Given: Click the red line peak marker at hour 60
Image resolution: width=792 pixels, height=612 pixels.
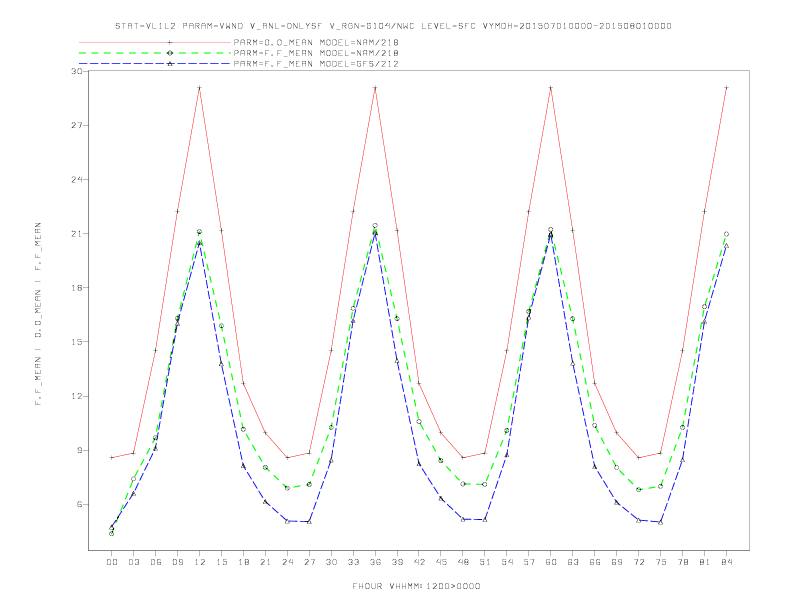Looking at the screenshot, I should pos(551,88).
